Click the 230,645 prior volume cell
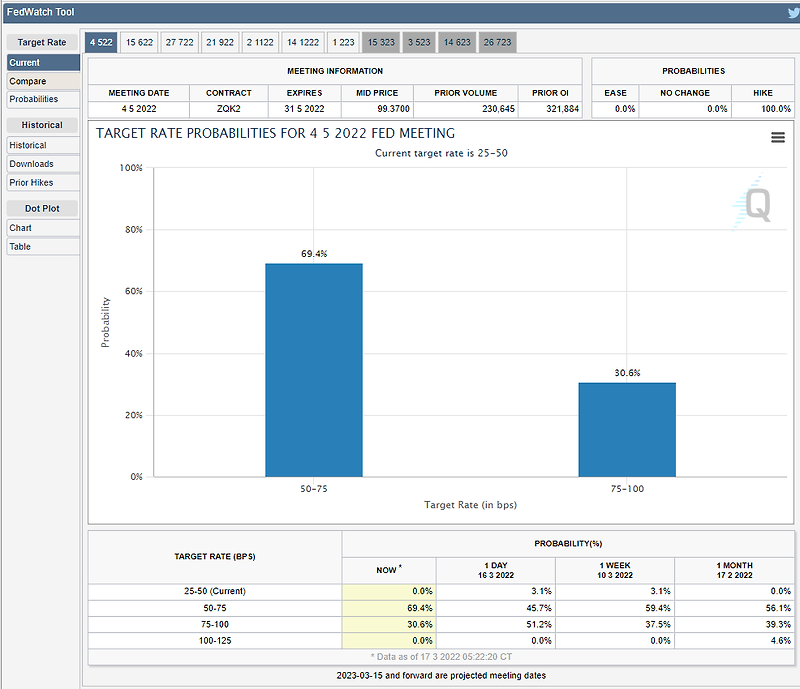The width and height of the screenshot is (800, 689). (466, 109)
